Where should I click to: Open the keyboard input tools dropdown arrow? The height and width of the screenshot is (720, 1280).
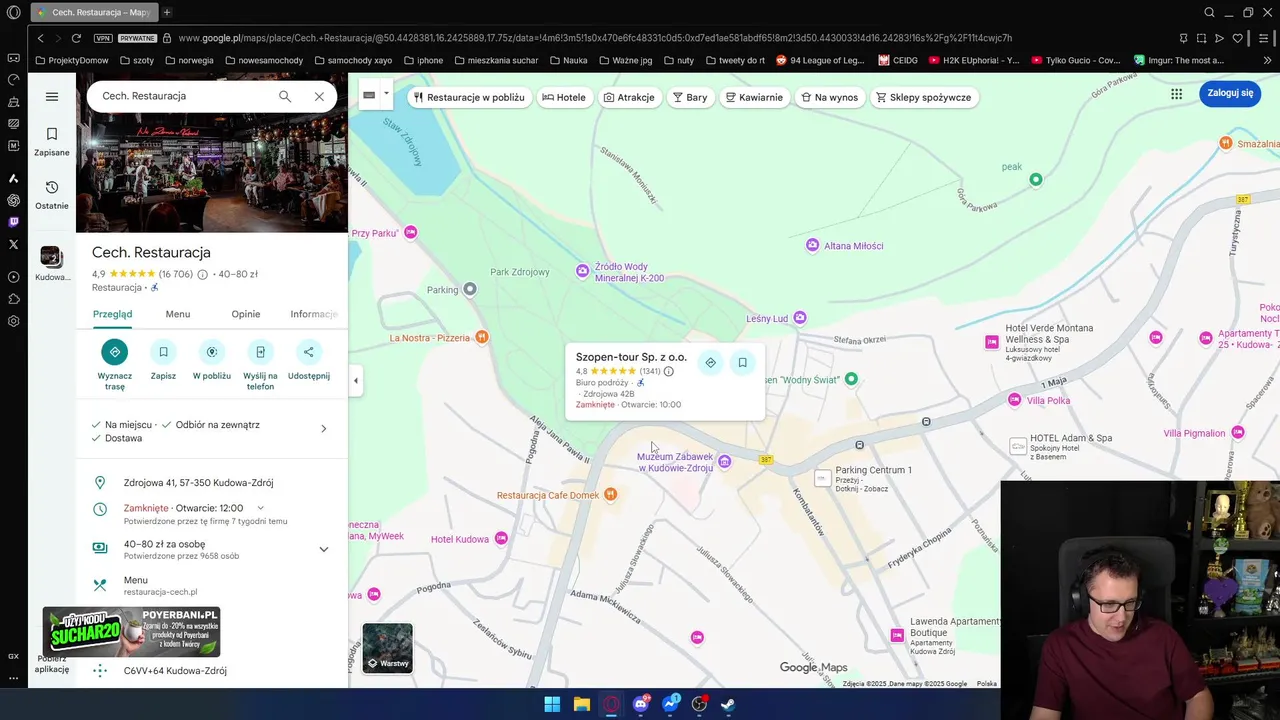[x=386, y=94]
